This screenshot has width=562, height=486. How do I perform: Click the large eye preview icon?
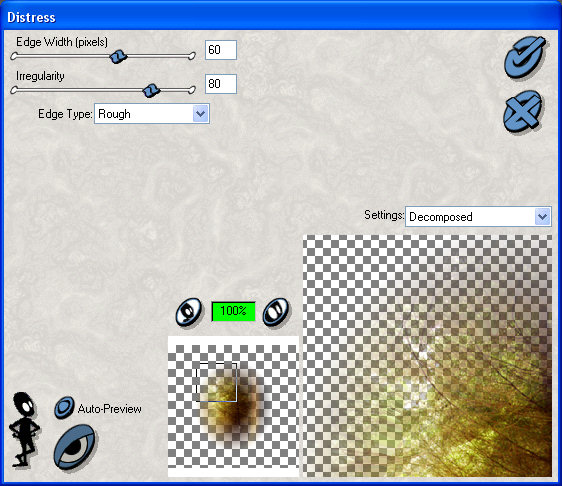[x=75, y=447]
